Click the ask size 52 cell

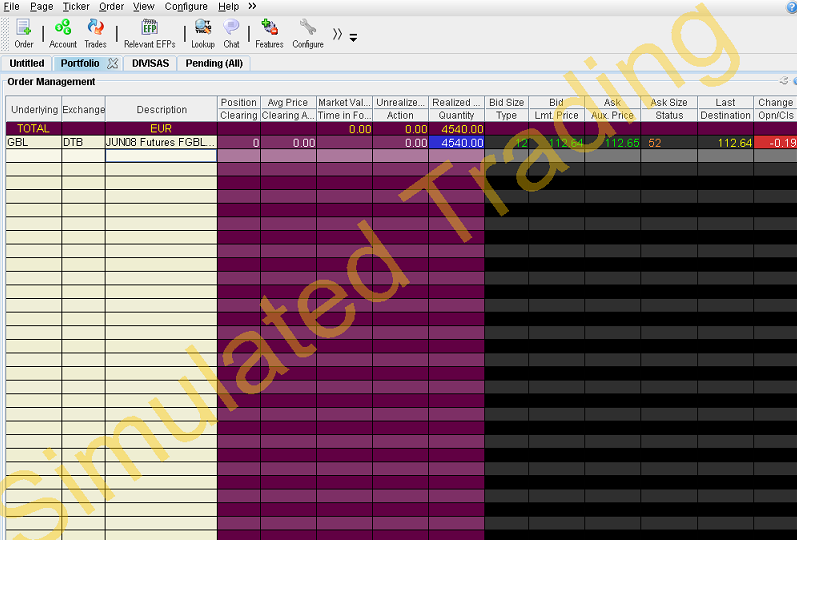point(669,142)
